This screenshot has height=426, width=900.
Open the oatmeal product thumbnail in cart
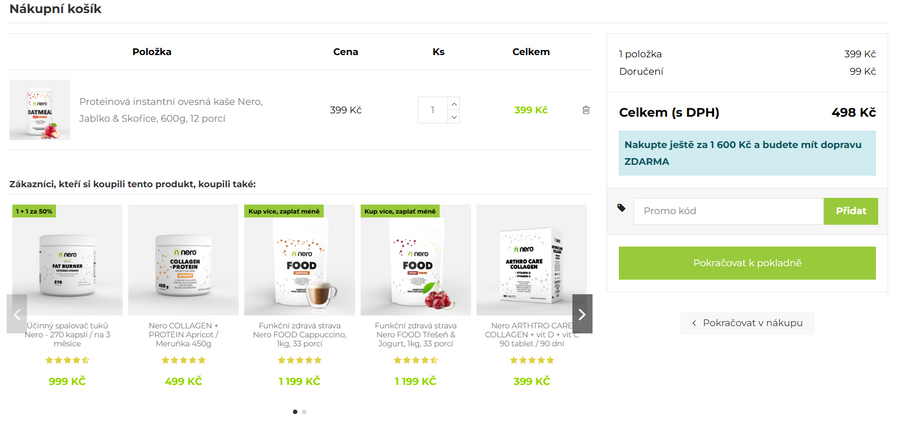click(x=40, y=110)
